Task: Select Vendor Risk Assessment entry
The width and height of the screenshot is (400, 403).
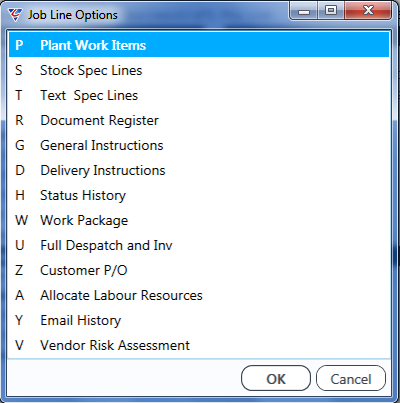Action: tap(199, 345)
